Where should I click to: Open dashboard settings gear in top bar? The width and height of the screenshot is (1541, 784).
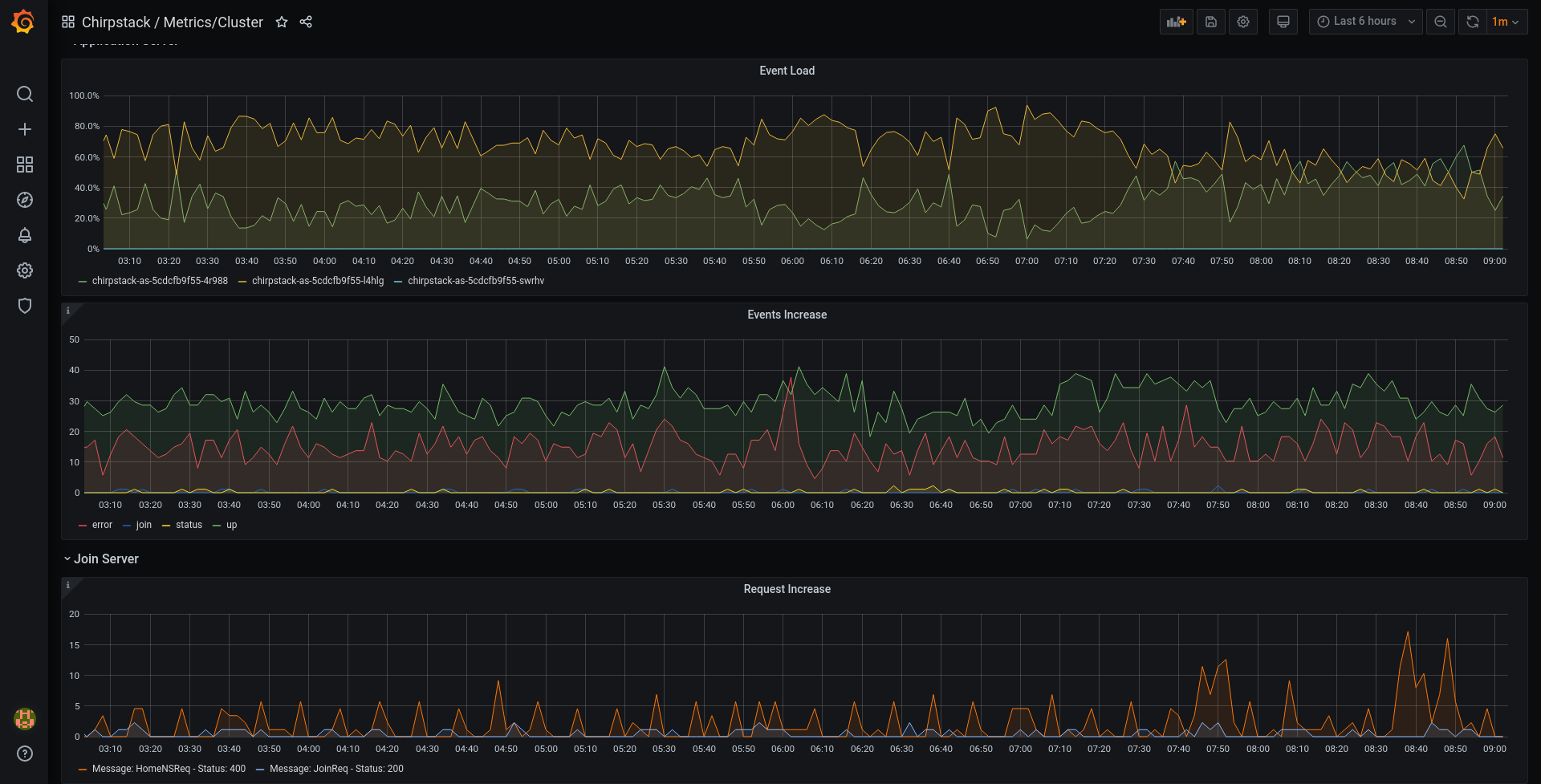1243,22
